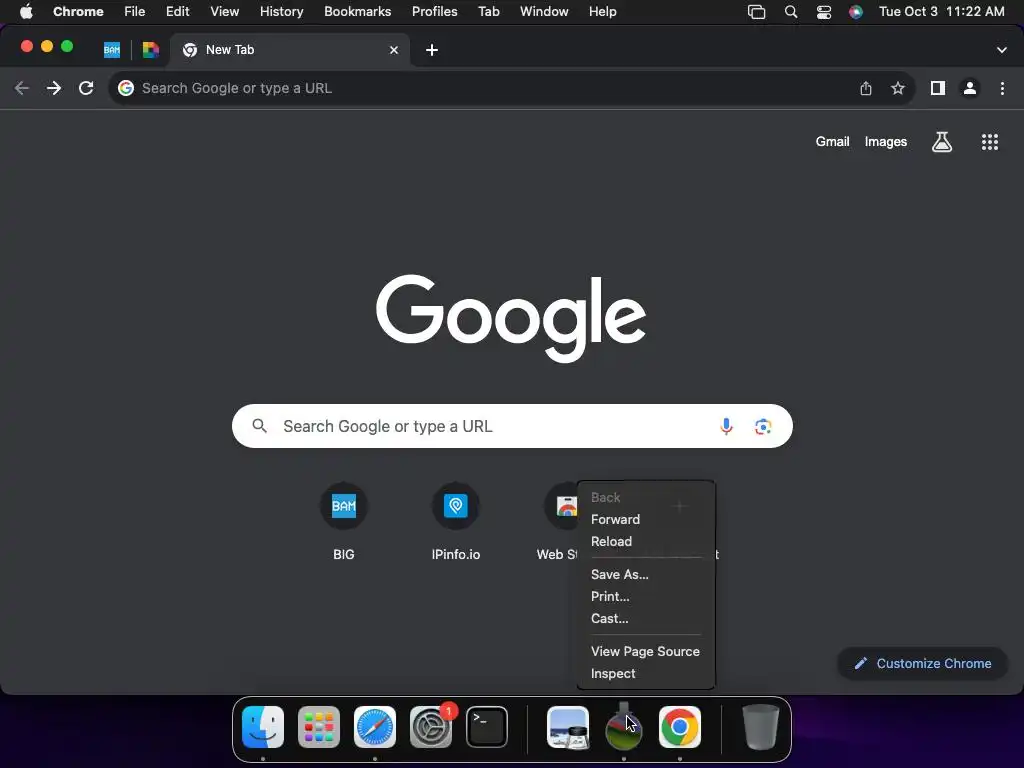Share this page icon in address bar
1024x768 pixels.
pyautogui.click(x=866, y=88)
